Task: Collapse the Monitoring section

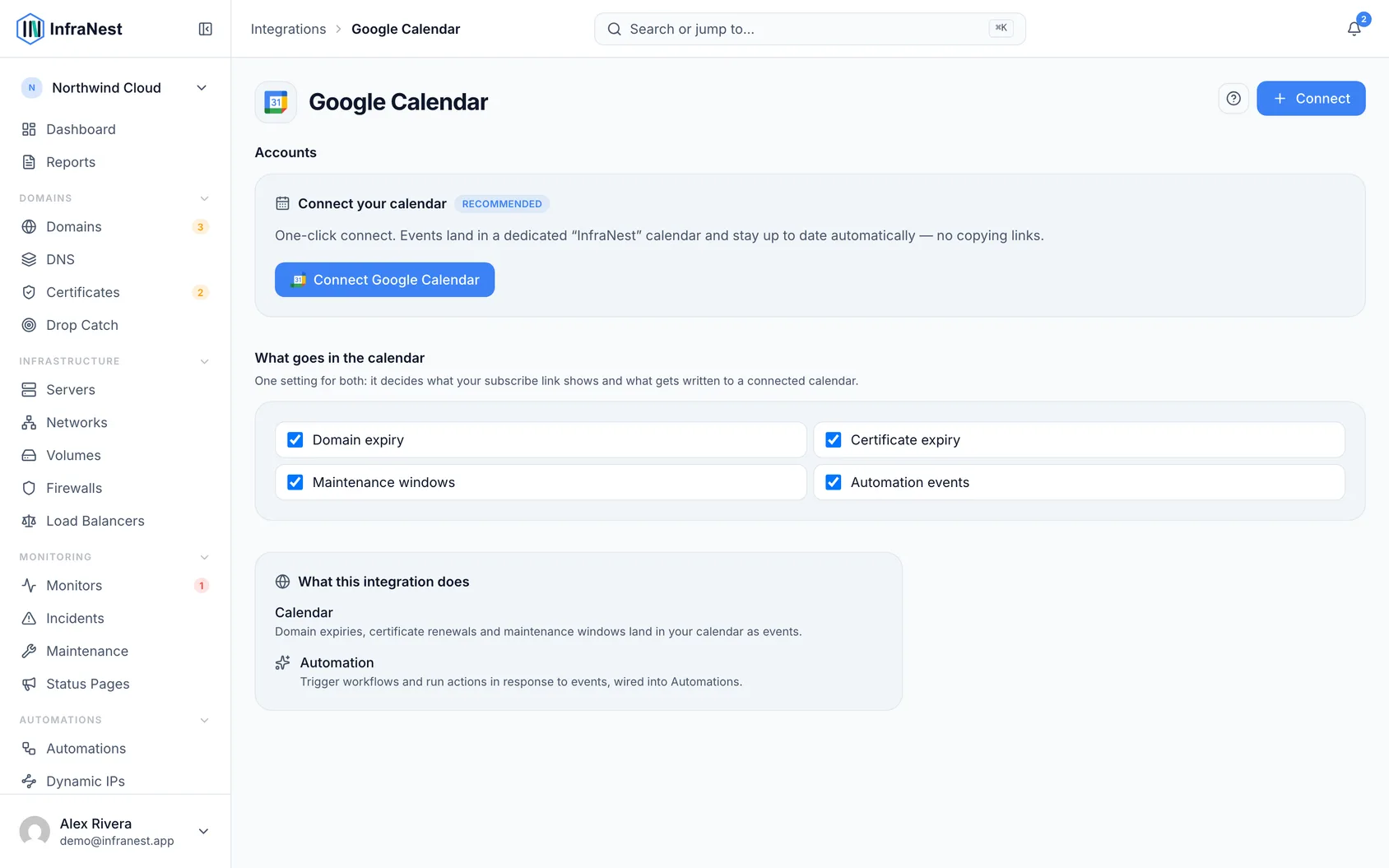Action: click(x=204, y=557)
